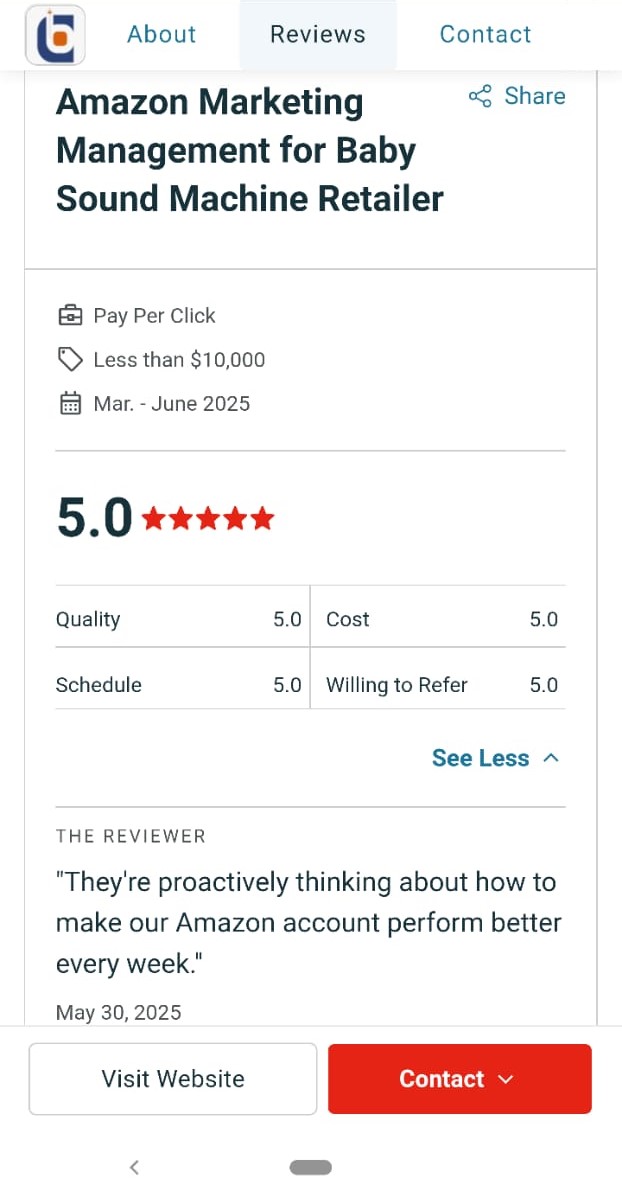Go to the Contact tab
Image resolution: width=622 pixels, height=1204 pixels.
pos(485,34)
